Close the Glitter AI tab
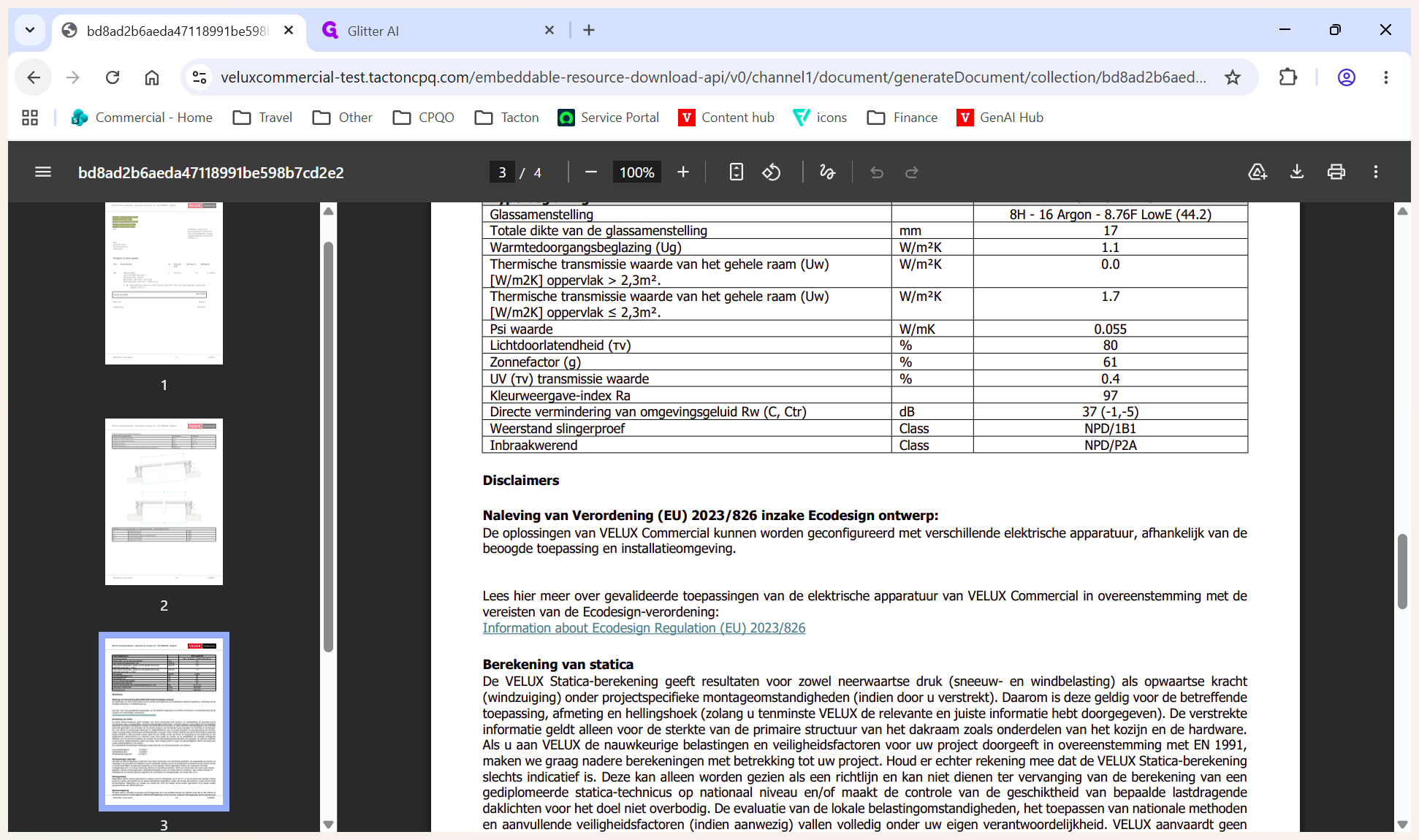This screenshot has height=840, width=1419. click(549, 30)
